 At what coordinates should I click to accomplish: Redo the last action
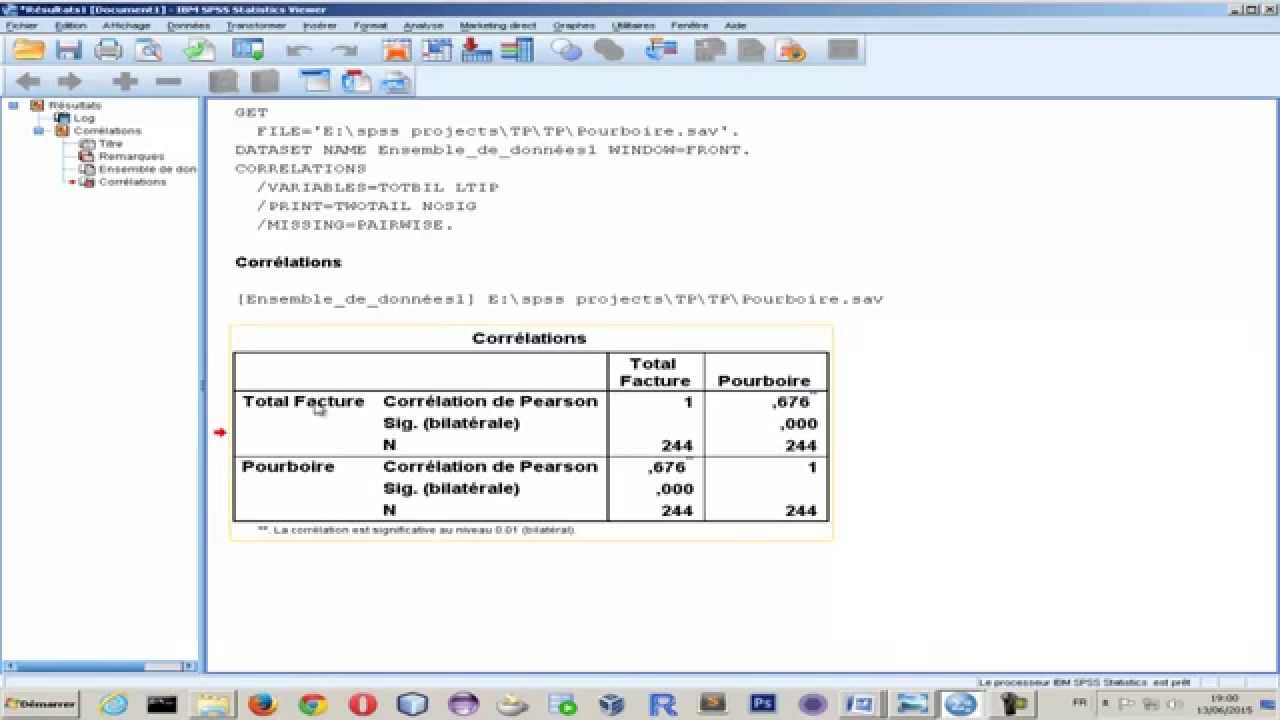tap(343, 51)
